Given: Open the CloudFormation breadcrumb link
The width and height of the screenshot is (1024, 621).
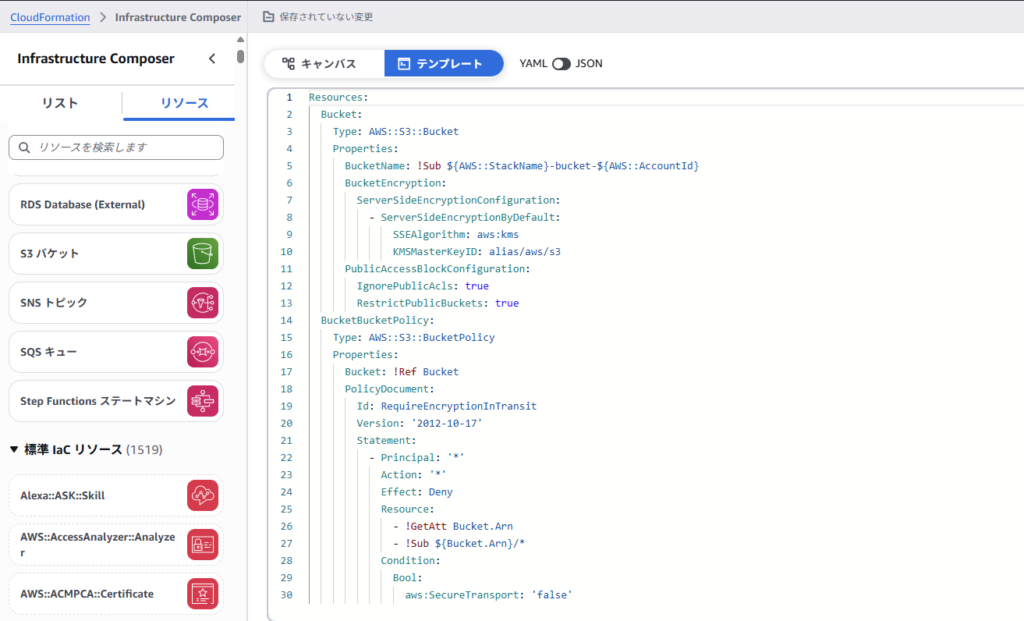Looking at the screenshot, I should tap(49, 17).
